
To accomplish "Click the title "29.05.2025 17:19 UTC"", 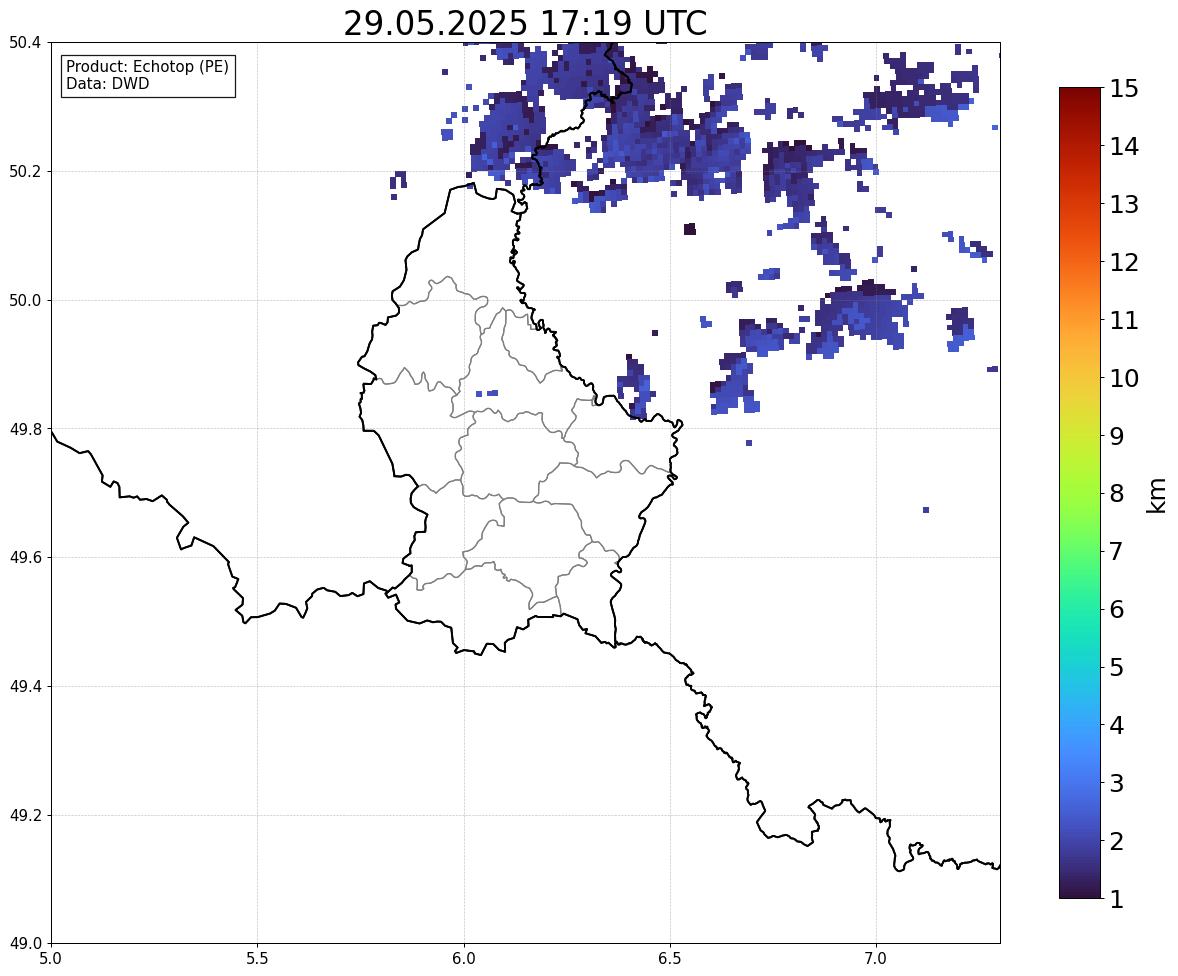I will coord(525,23).
